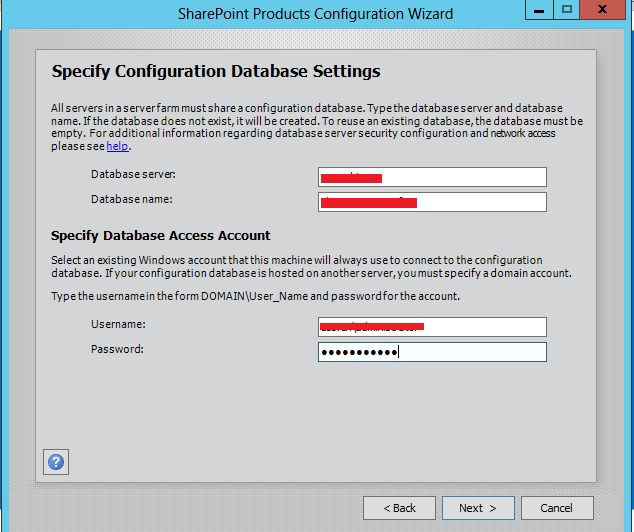The height and width of the screenshot is (532, 634).
Task: Close the wizard with red X
Action: (x=602, y=10)
